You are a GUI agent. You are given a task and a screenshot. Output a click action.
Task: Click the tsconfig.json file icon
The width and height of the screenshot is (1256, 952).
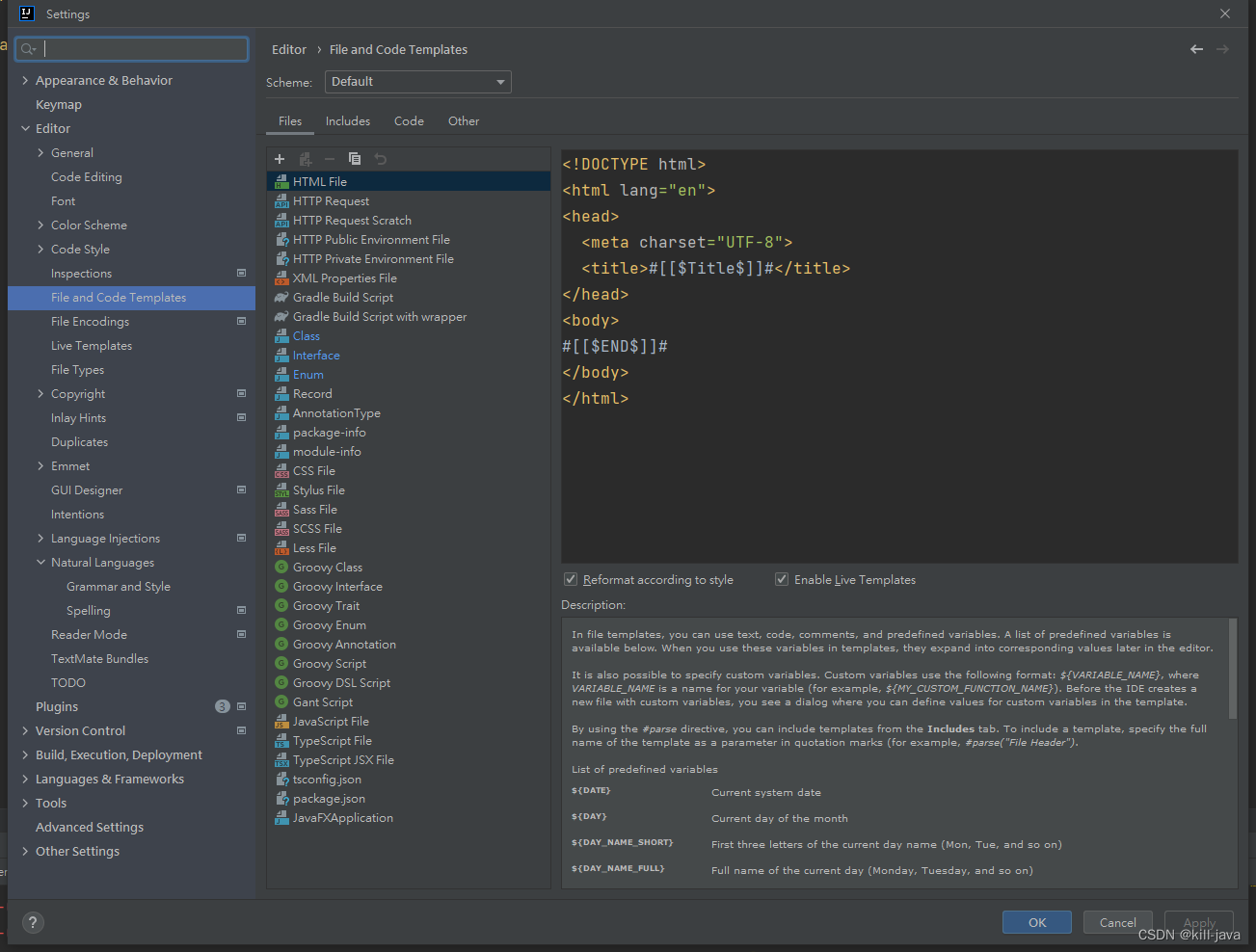(281, 779)
